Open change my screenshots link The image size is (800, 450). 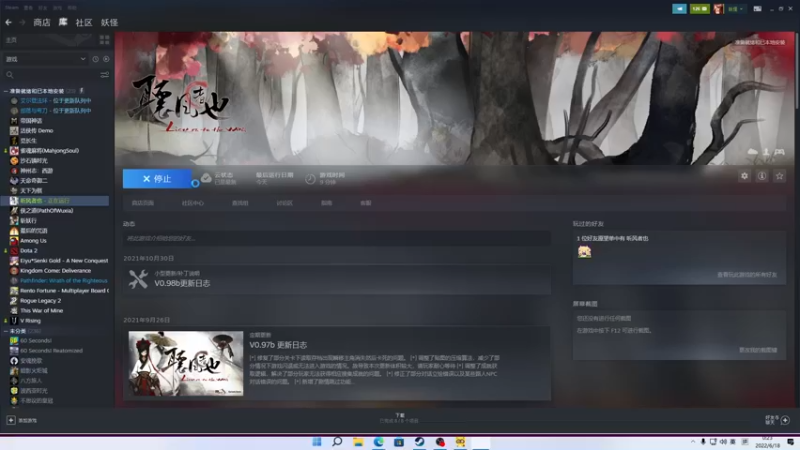pyautogui.click(x=758, y=350)
